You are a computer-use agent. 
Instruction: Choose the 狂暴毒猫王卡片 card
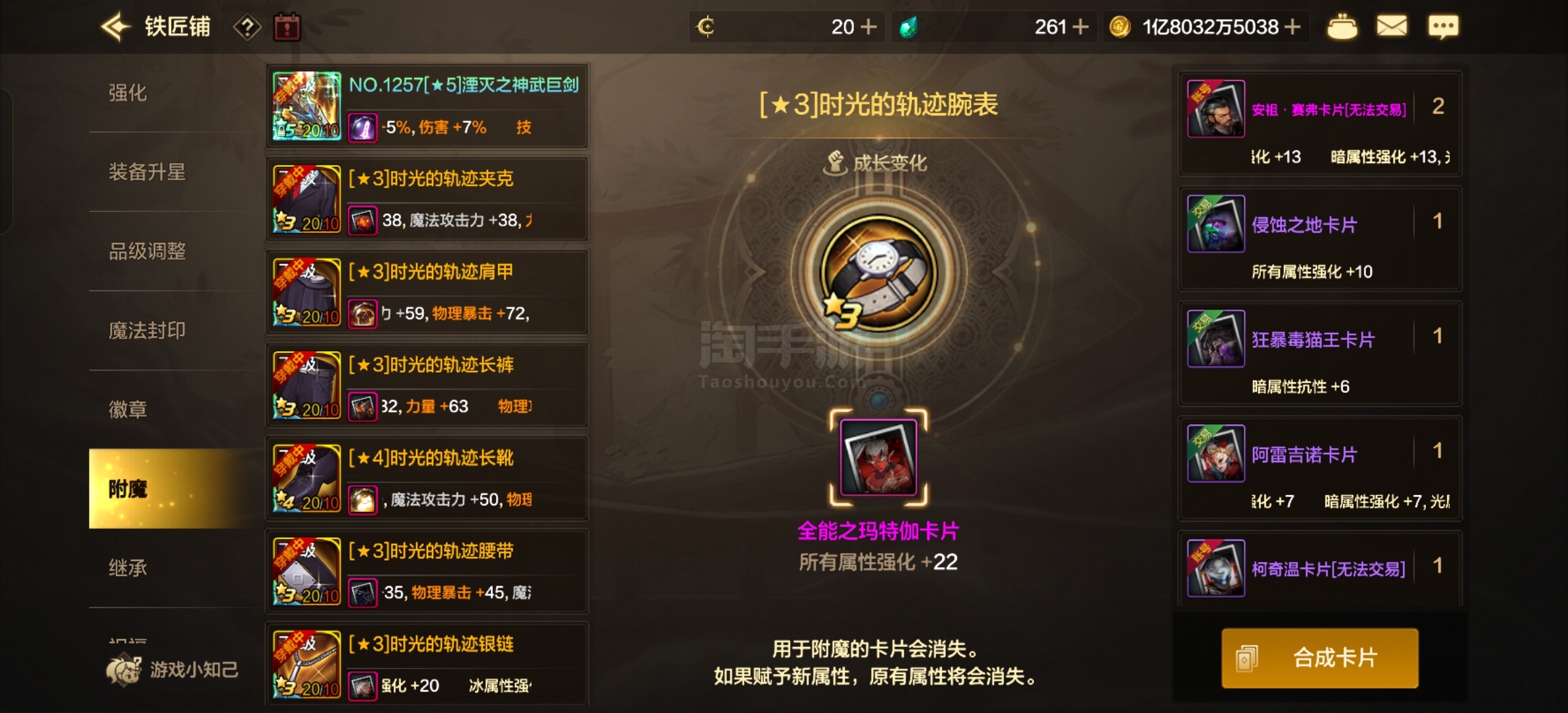coord(1320,355)
